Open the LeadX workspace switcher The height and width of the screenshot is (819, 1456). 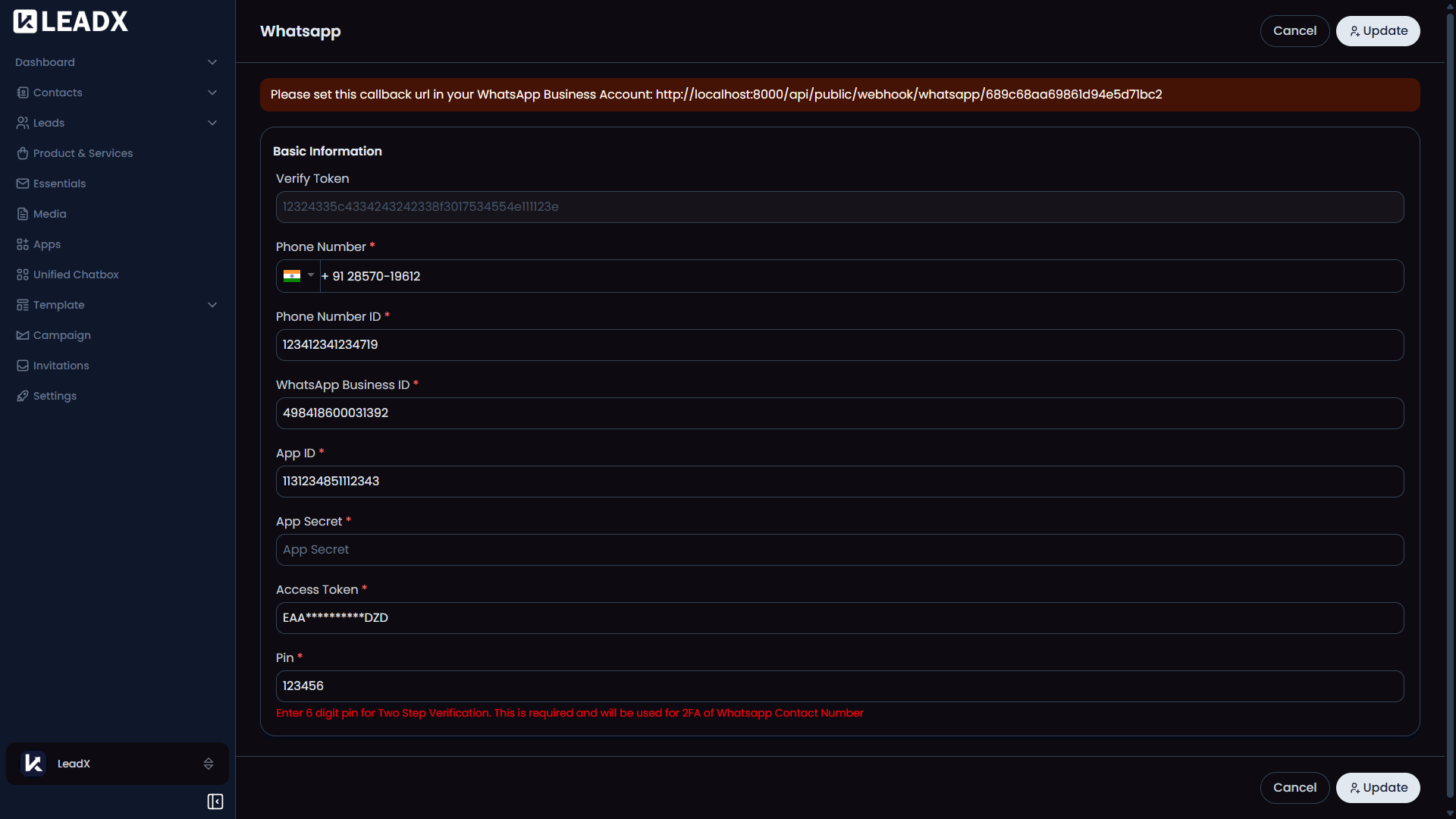point(118,764)
